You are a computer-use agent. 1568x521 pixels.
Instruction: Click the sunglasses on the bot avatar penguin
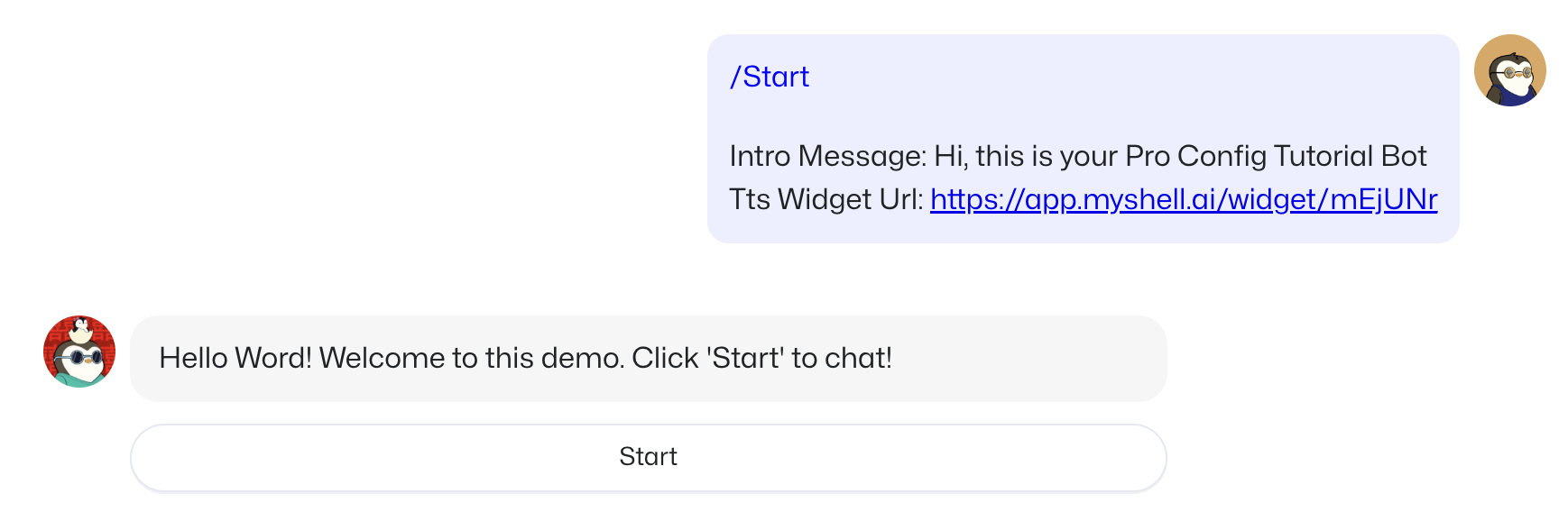pos(79,358)
